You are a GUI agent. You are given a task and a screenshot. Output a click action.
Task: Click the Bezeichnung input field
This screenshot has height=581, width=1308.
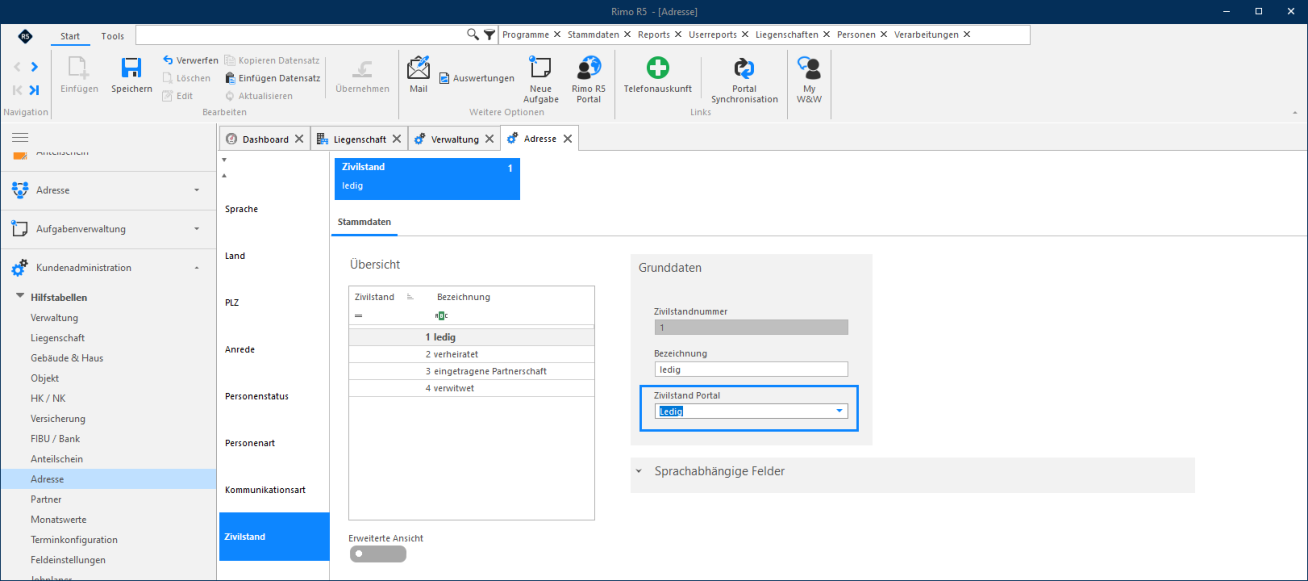[x=751, y=369]
